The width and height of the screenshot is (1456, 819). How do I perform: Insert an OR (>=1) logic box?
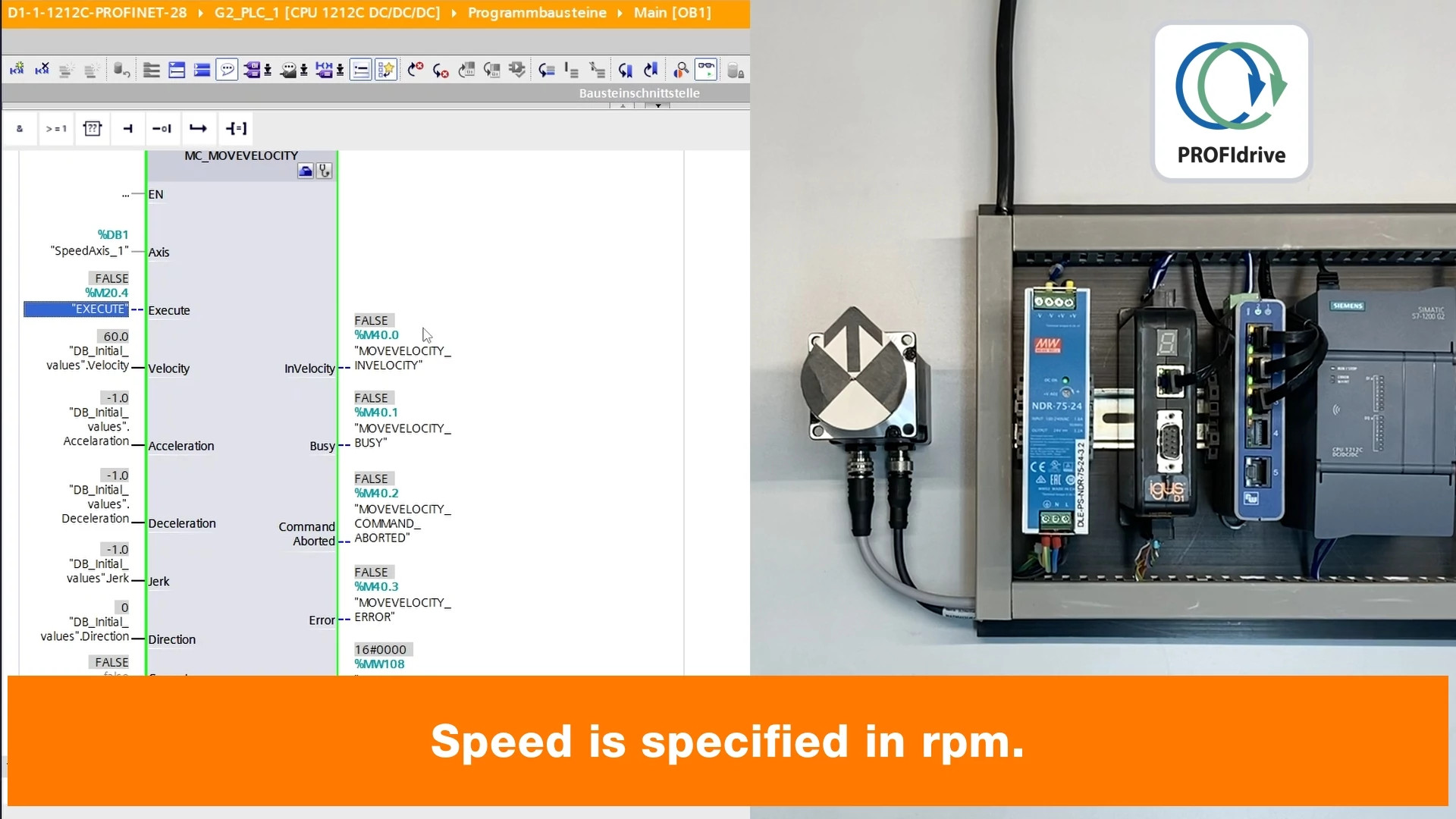coord(56,128)
